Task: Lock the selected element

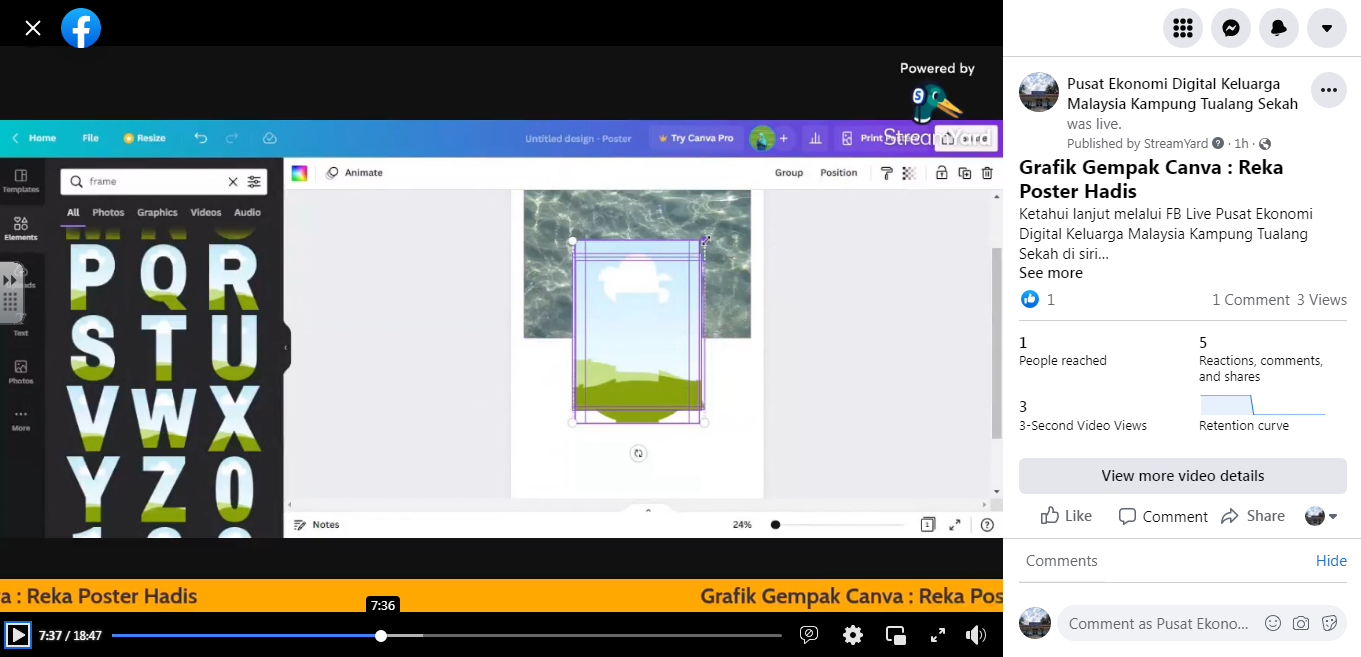Action: click(941, 173)
